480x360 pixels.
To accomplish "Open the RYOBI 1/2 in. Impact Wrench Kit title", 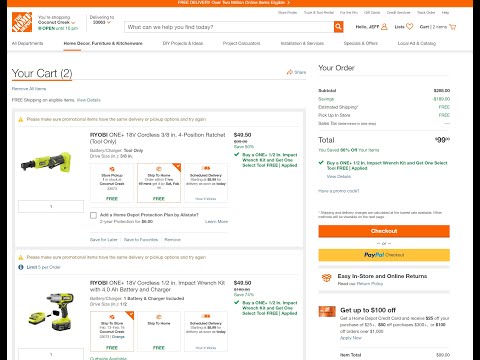I will [x=158, y=286].
